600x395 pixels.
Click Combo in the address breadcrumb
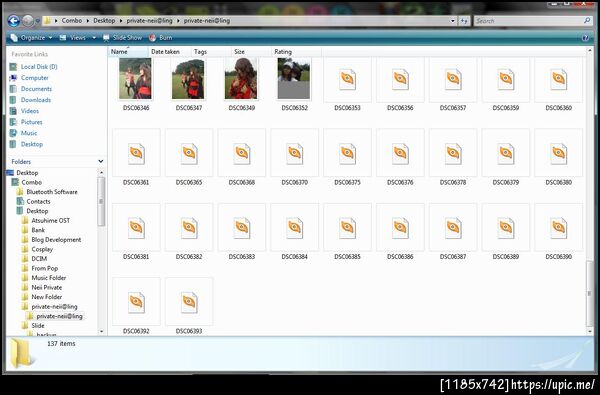coord(72,21)
